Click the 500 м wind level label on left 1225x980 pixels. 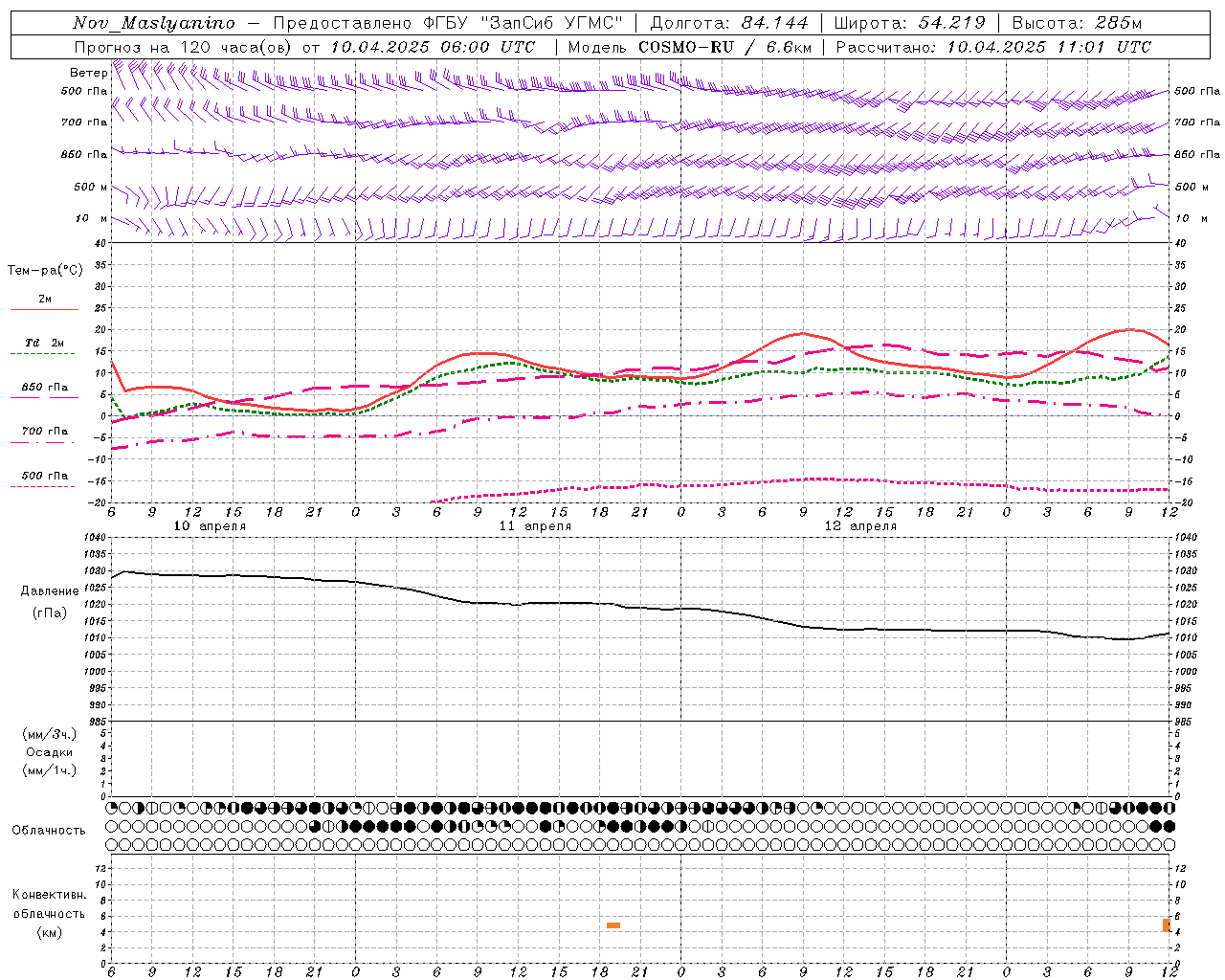(91, 187)
